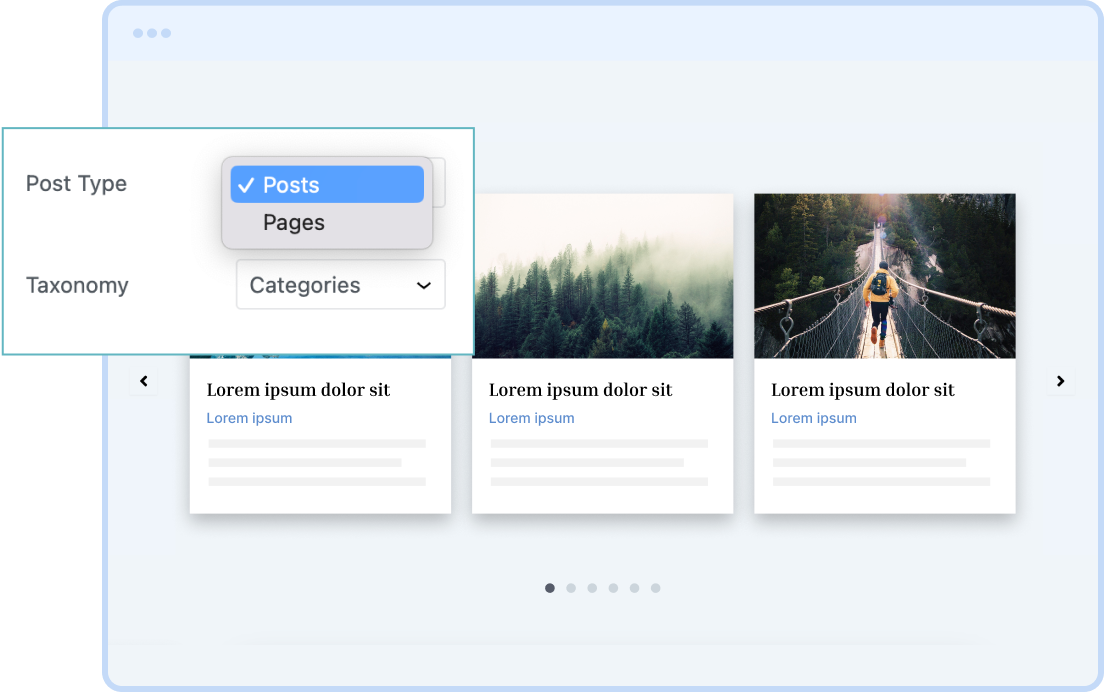Open the middle card's Lorem ipsum link
Screen dimensions: 1104x692
click(x=531, y=418)
